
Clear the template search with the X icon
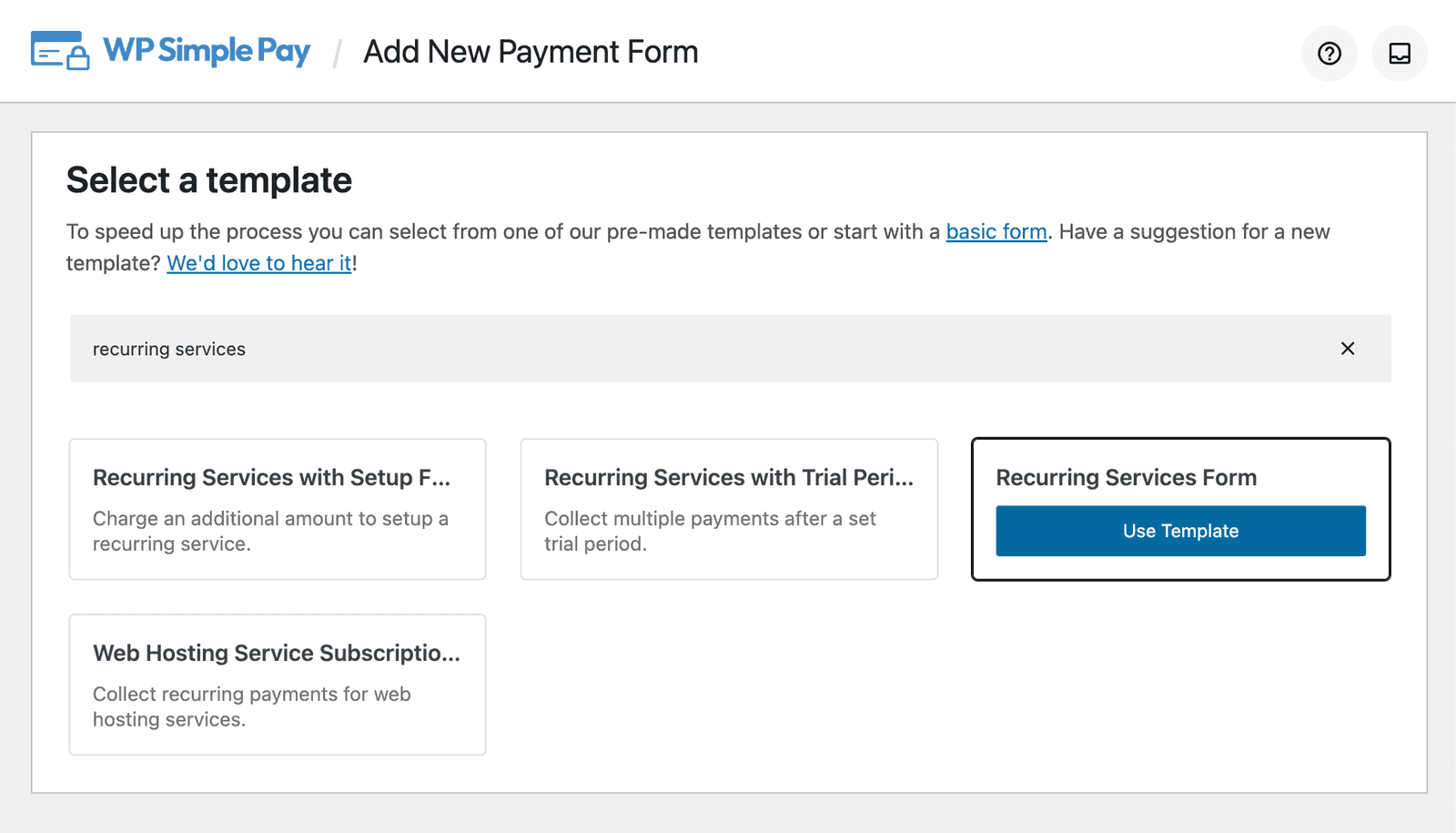point(1348,349)
